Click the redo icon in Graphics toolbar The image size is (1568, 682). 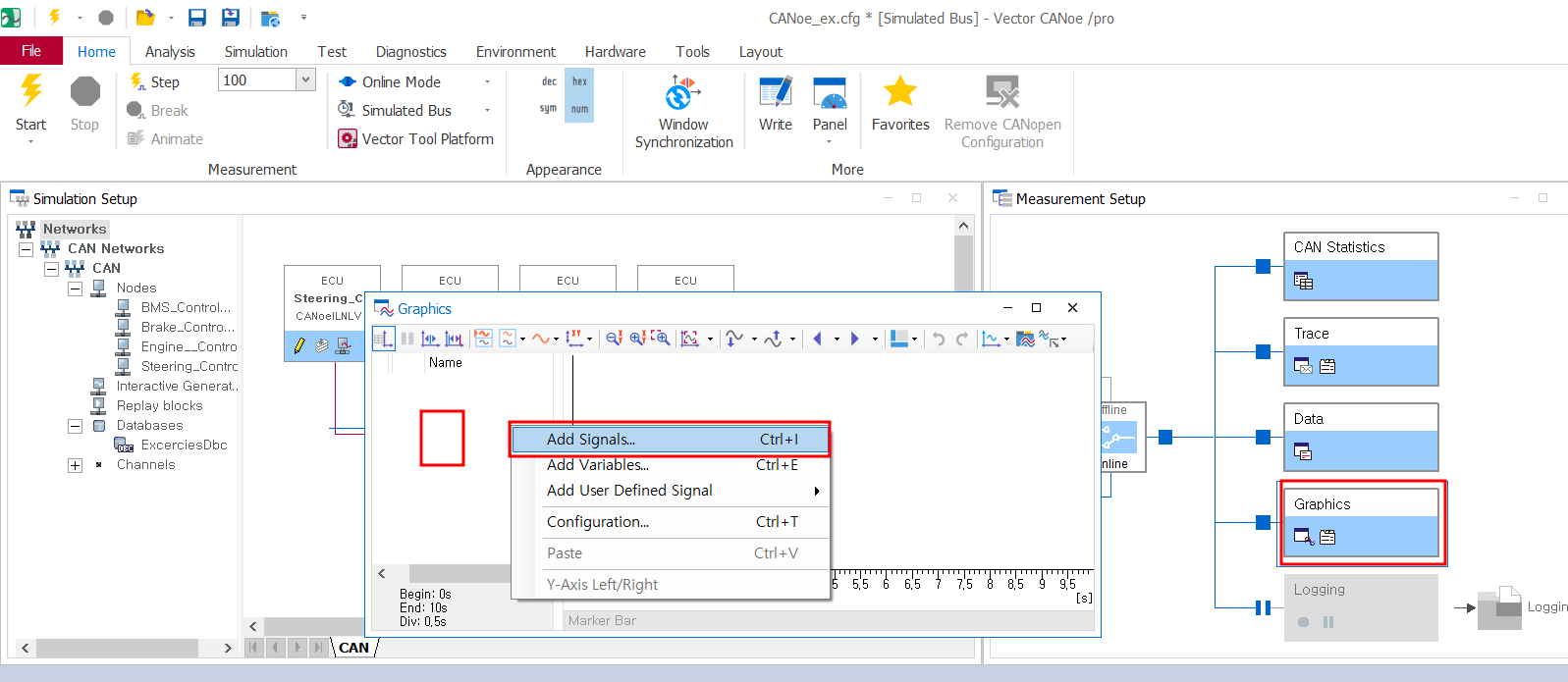pos(962,339)
